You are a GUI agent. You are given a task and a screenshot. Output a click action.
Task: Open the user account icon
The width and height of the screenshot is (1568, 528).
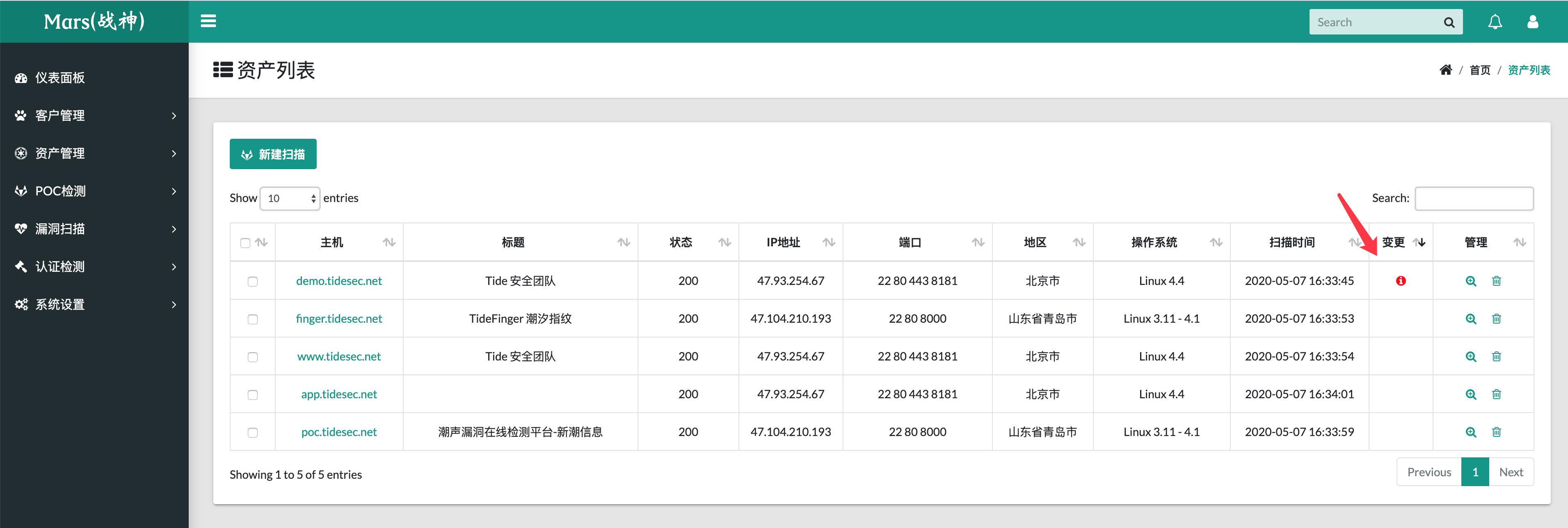[1533, 21]
